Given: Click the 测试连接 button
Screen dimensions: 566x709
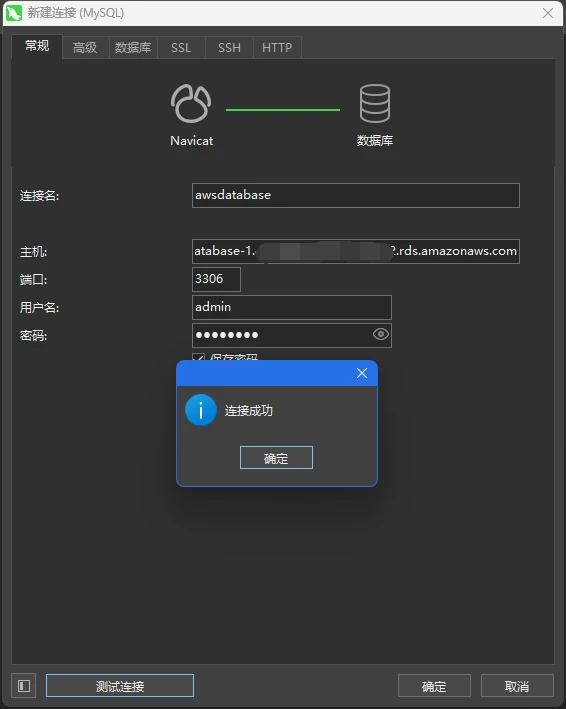Looking at the screenshot, I should pos(120,686).
